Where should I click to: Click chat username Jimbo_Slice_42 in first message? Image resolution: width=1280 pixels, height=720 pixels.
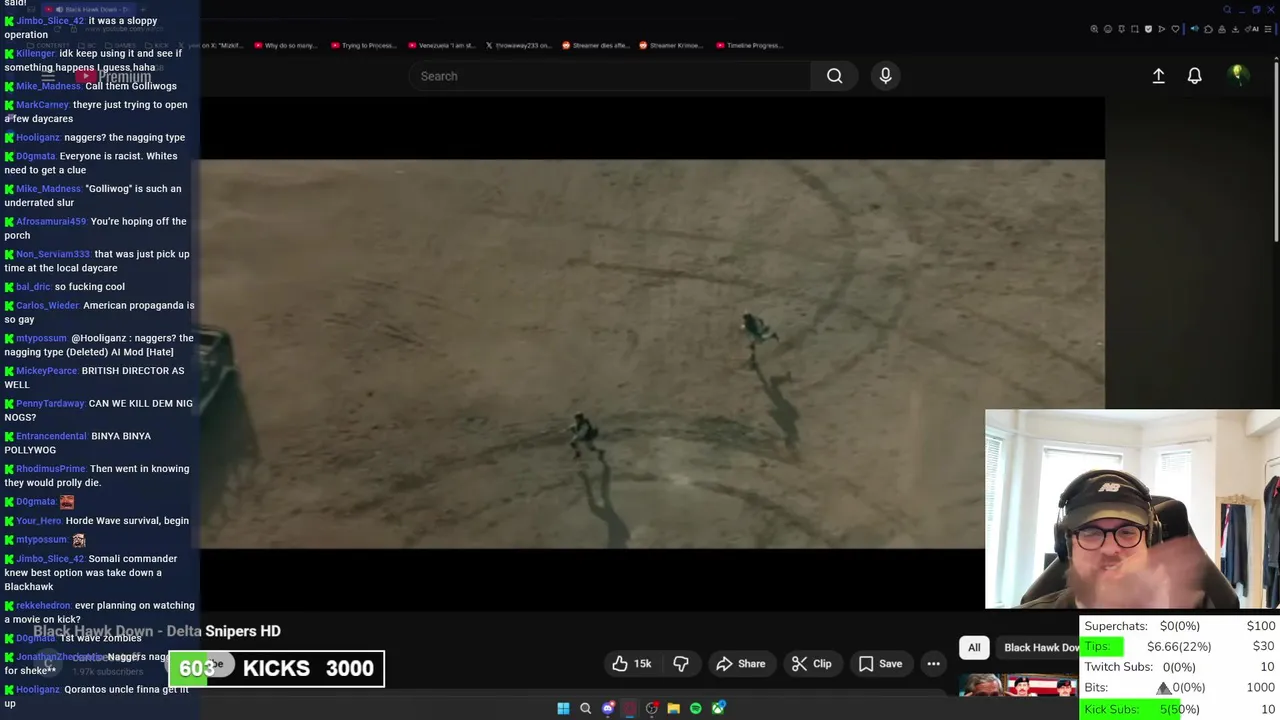[x=50, y=21]
